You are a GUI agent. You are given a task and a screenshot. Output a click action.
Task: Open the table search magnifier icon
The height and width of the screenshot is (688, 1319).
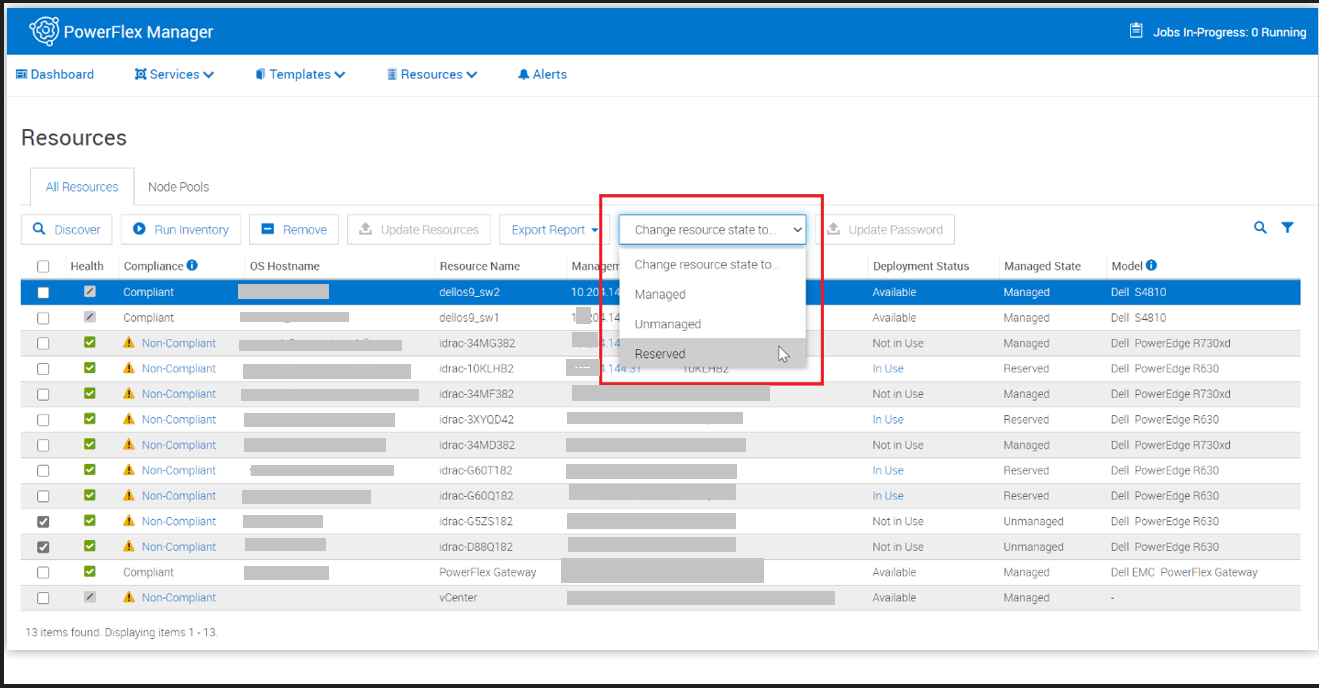point(1260,228)
